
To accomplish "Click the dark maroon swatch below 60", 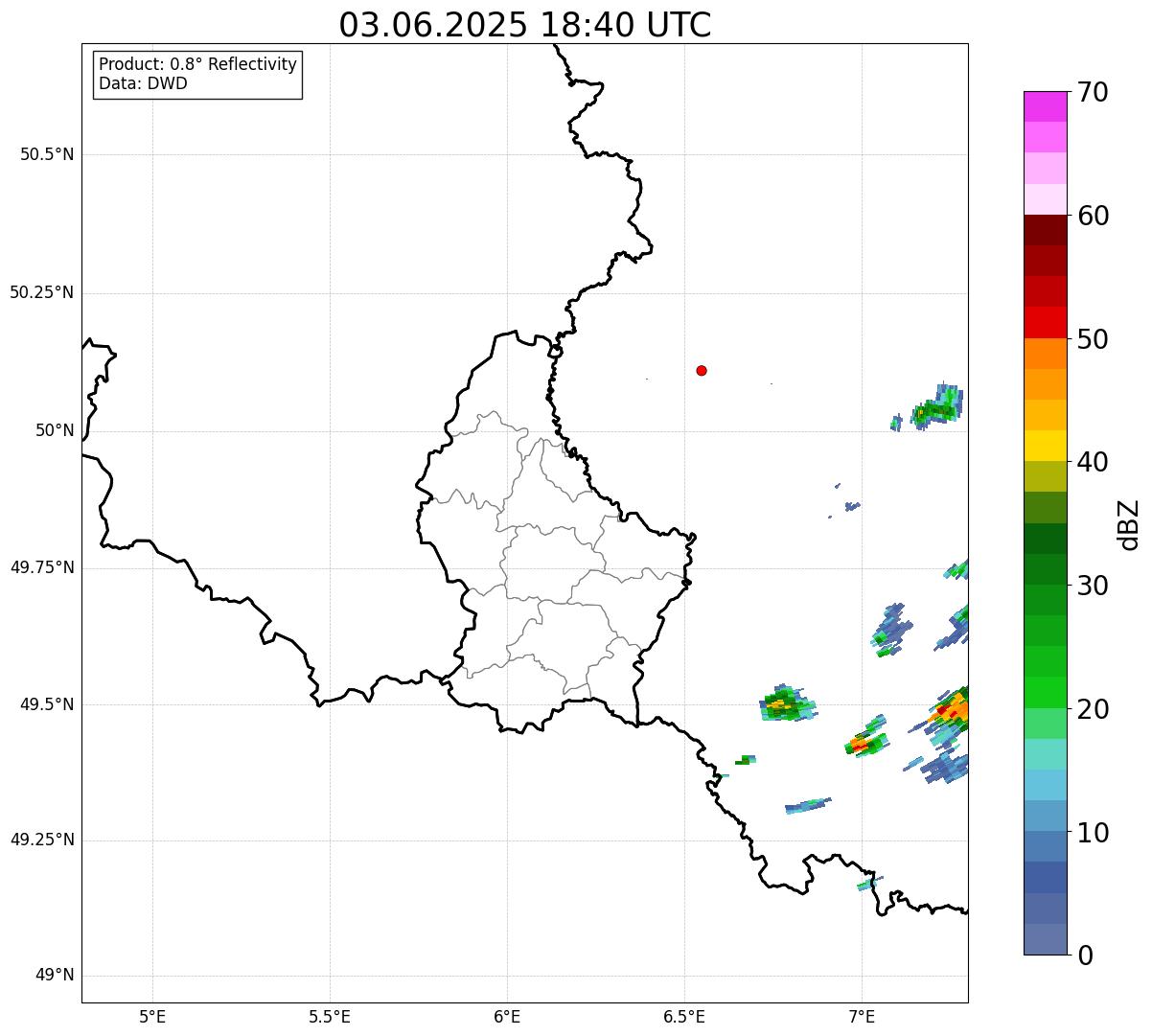I will click(x=1045, y=230).
